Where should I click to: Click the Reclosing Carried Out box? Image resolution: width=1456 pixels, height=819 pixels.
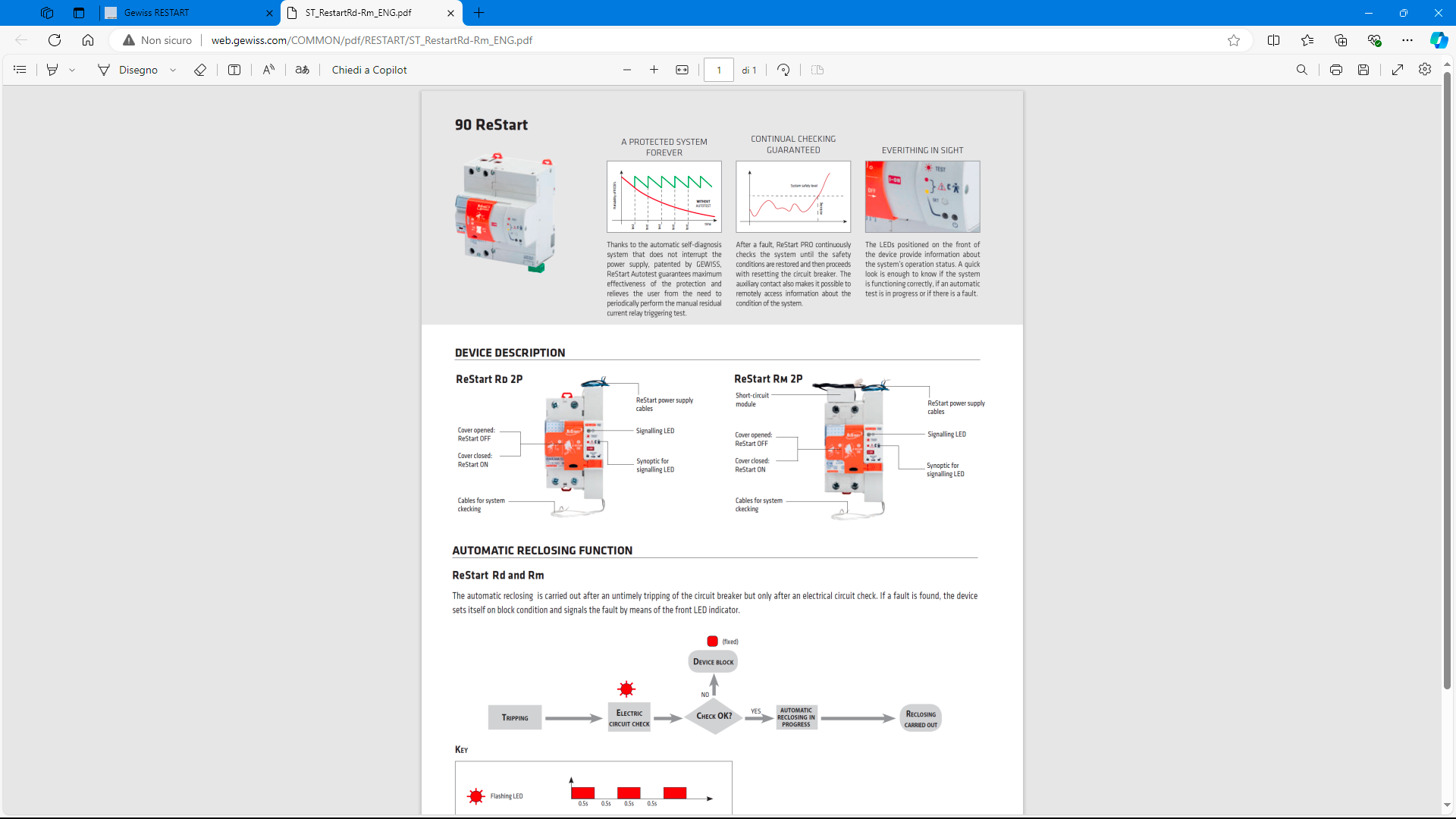click(x=921, y=717)
